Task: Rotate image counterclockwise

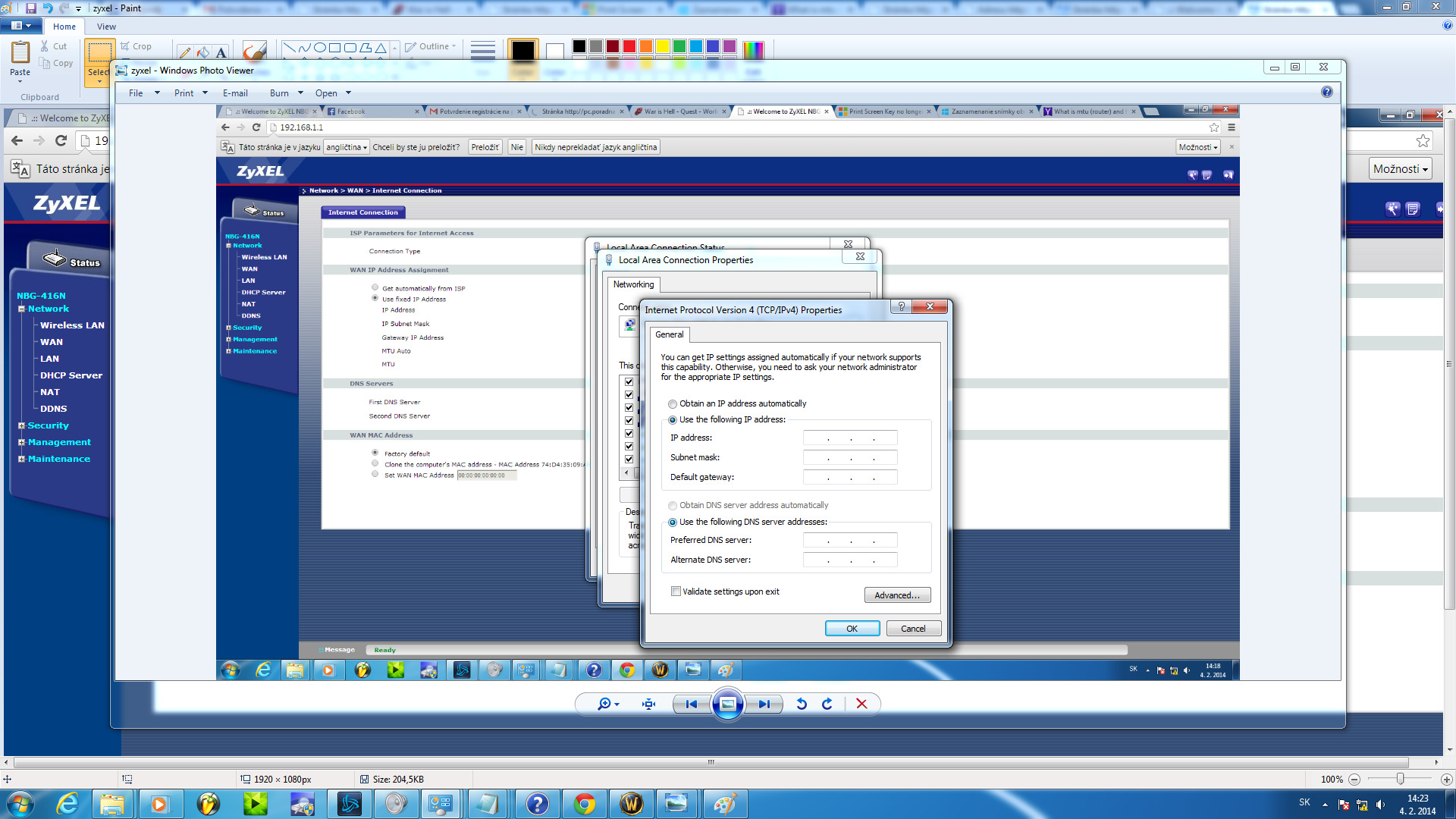Action: [x=802, y=704]
